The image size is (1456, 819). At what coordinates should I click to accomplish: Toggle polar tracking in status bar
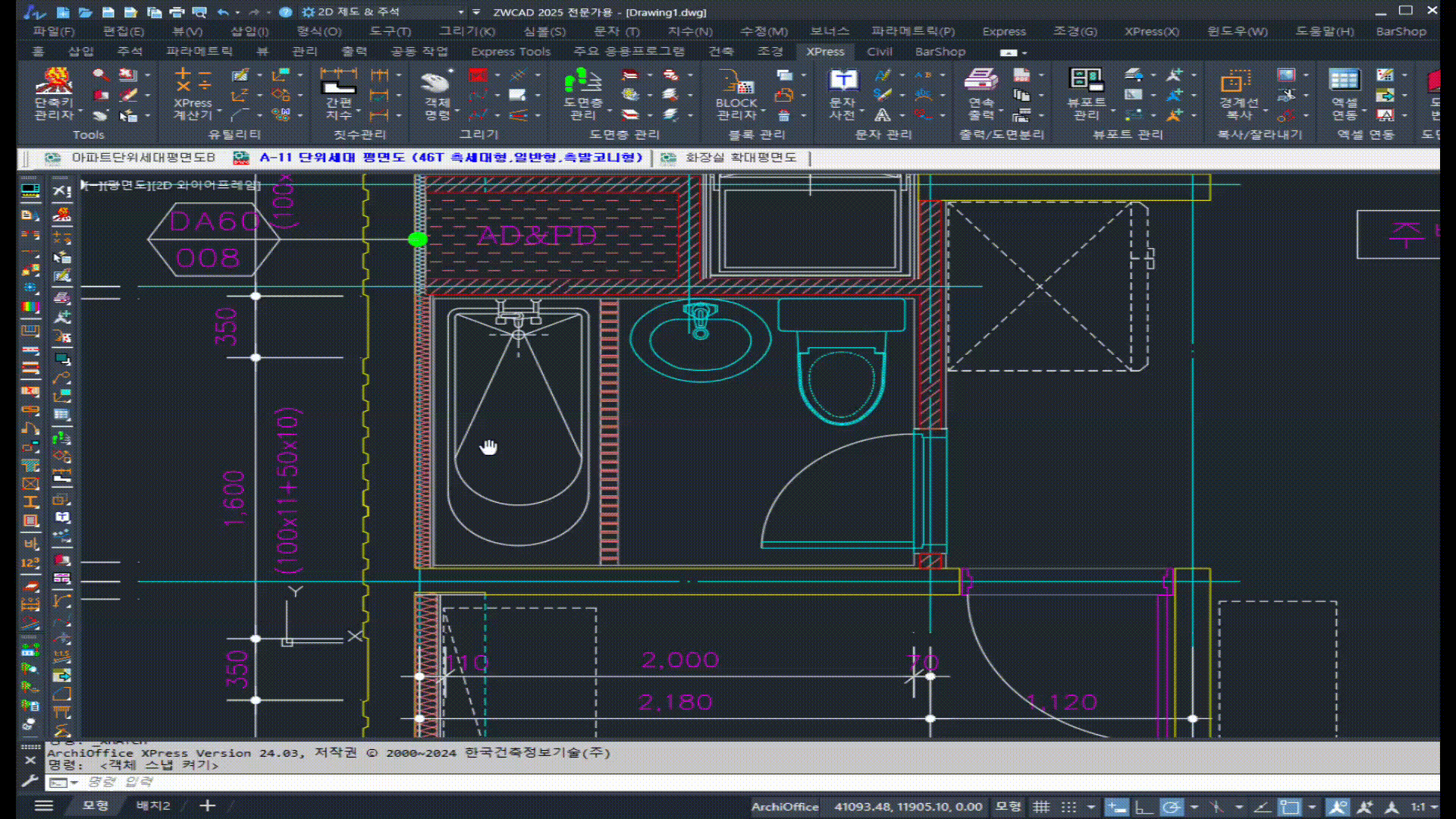(x=1172, y=807)
